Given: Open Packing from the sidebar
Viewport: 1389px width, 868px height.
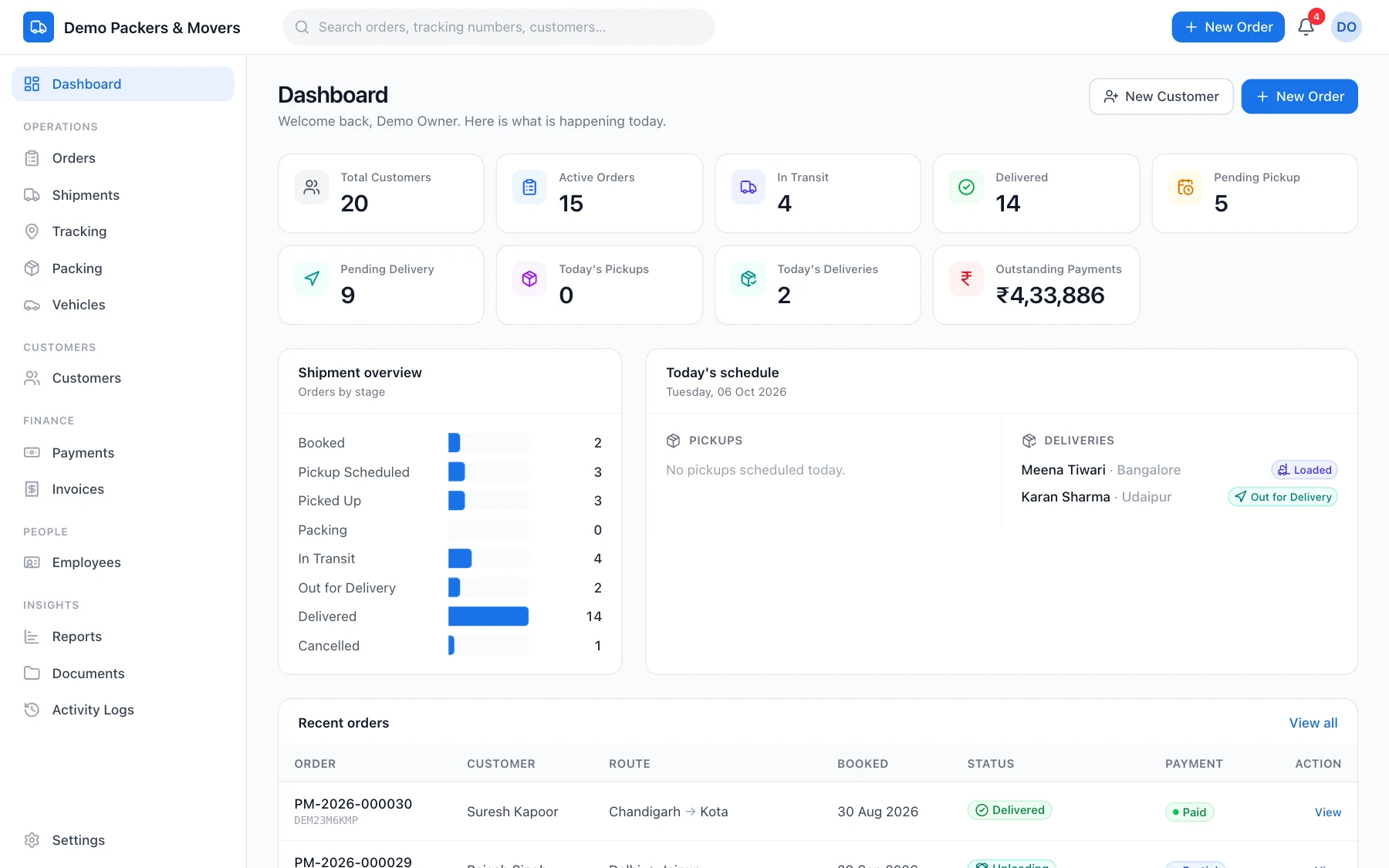Looking at the screenshot, I should [x=123, y=269].
